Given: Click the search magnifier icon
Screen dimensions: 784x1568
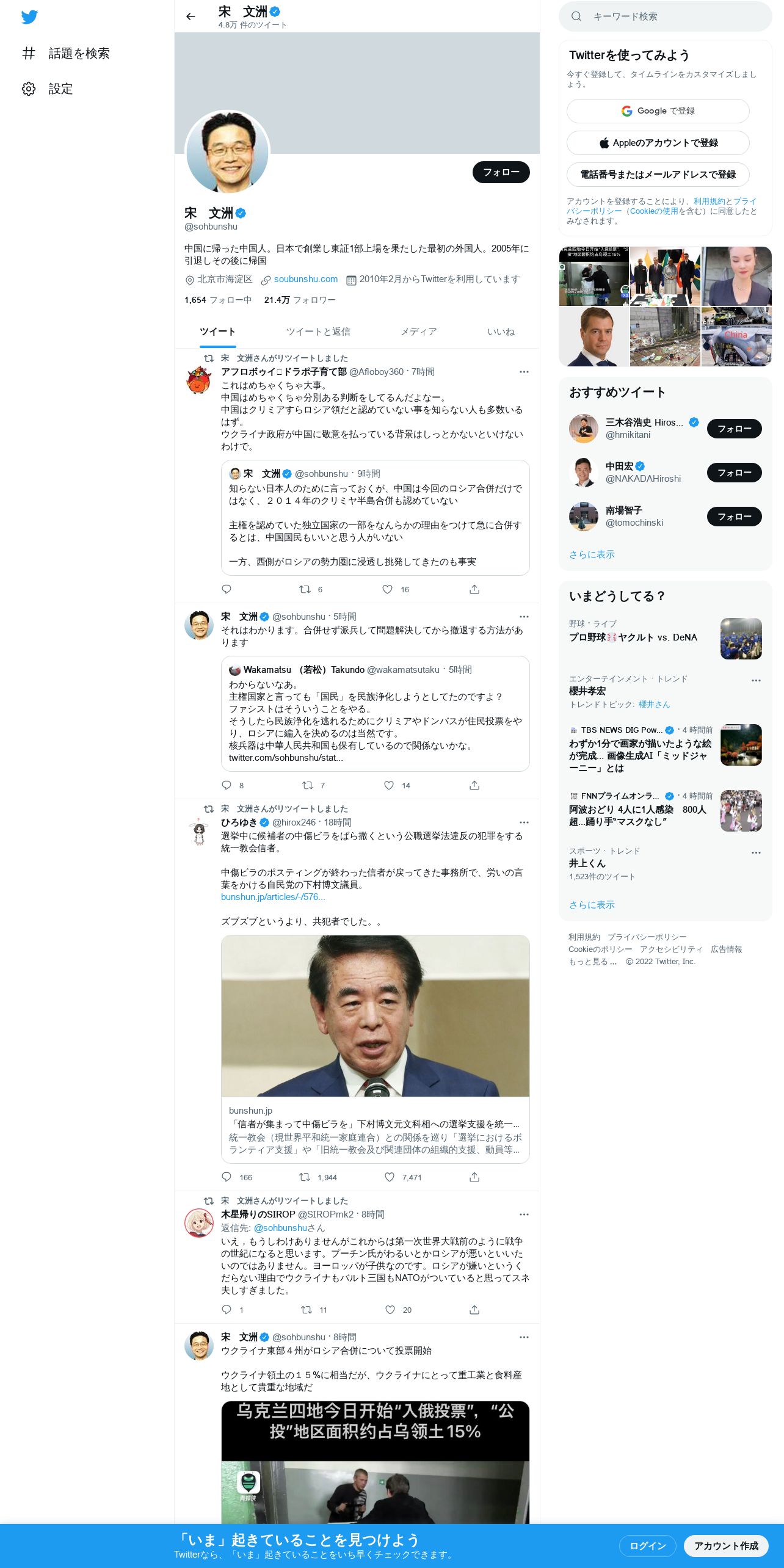Looking at the screenshot, I should [576, 16].
